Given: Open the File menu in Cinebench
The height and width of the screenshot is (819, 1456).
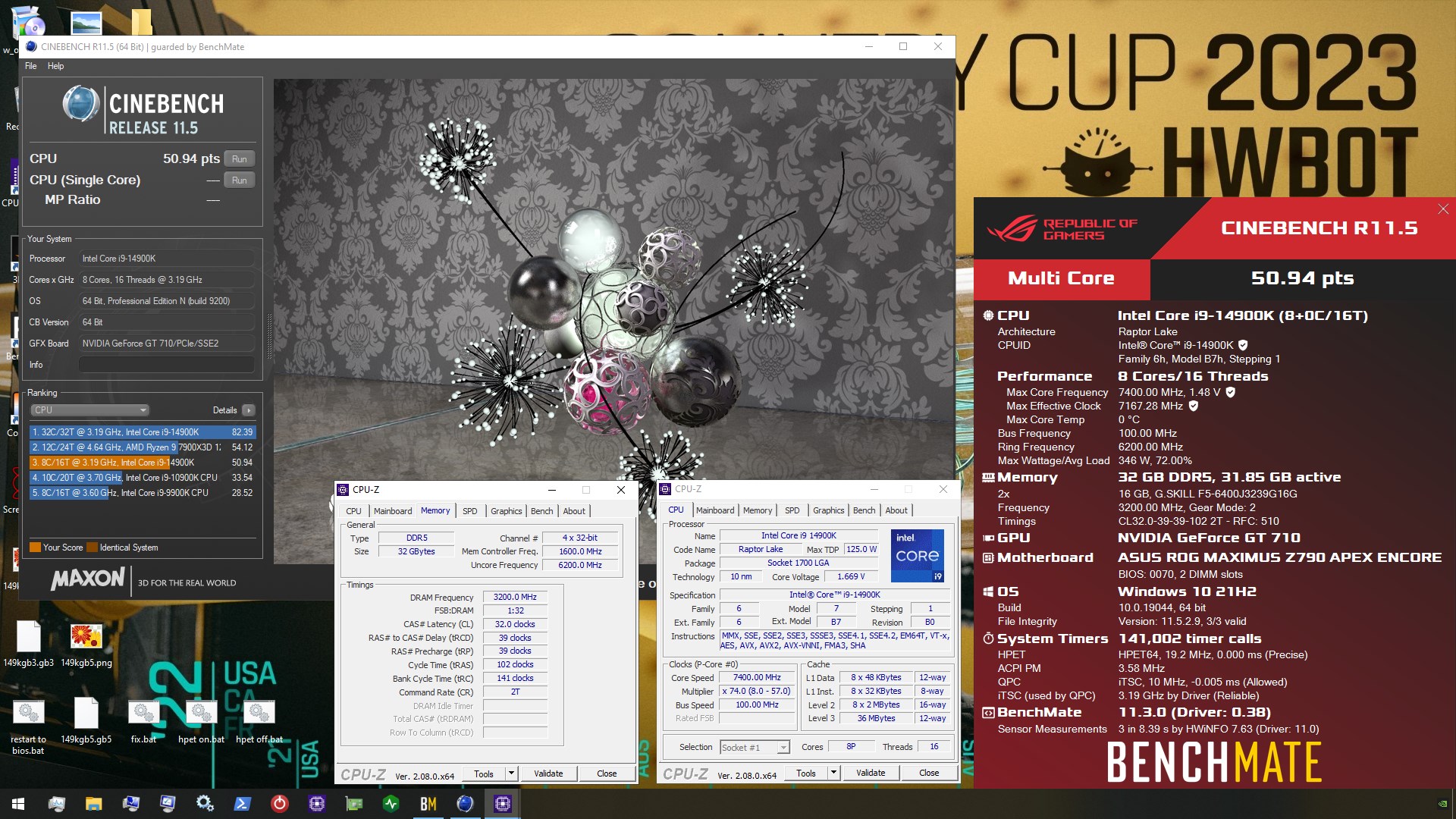Looking at the screenshot, I should click(30, 66).
